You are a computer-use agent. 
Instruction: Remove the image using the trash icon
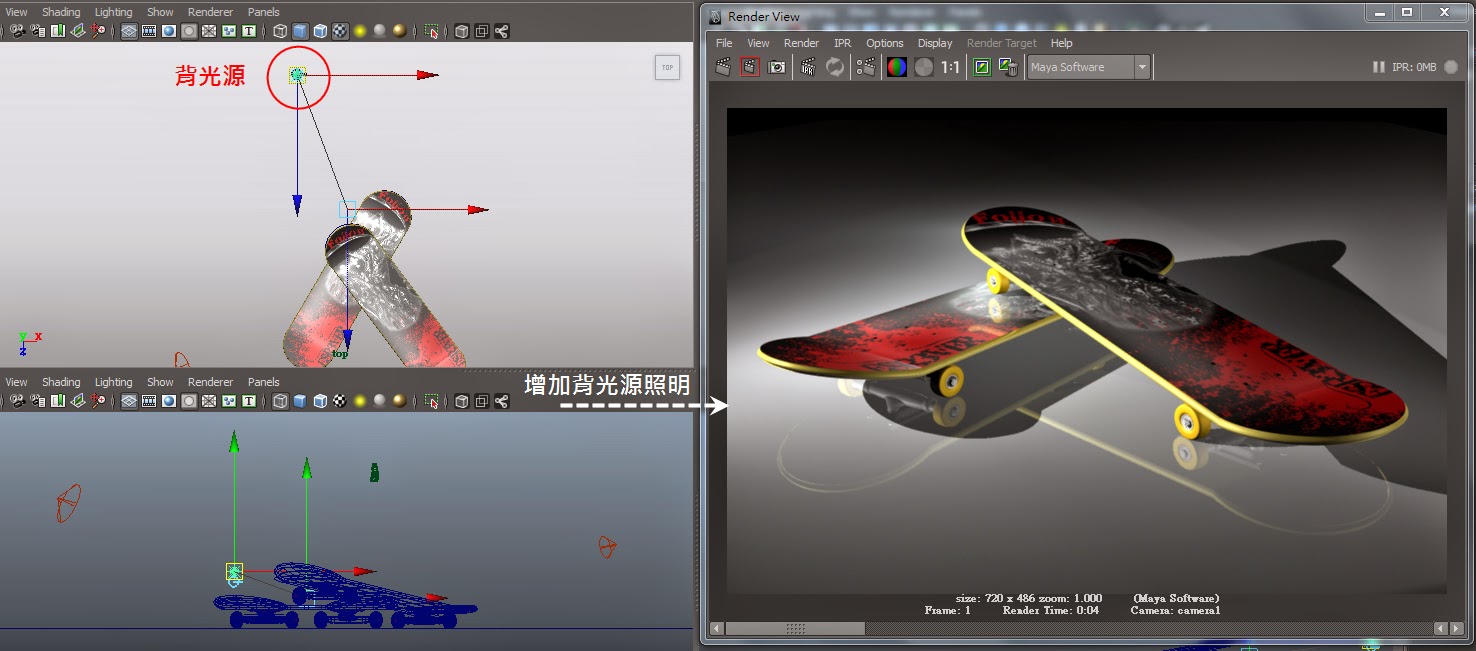click(1008, 67)
